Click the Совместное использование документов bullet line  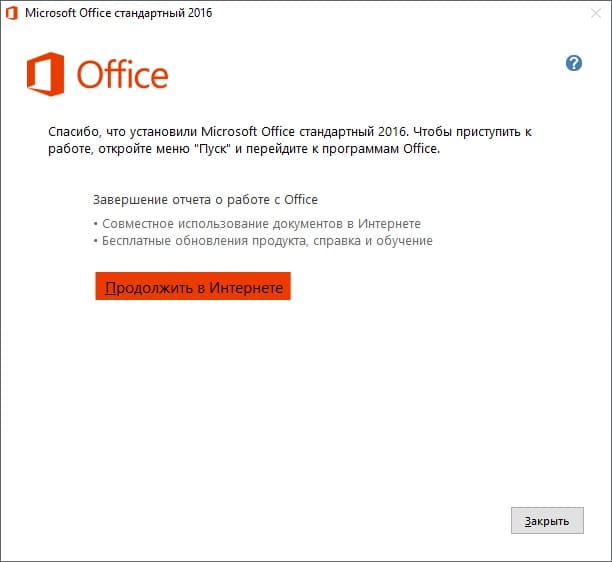pos(257,224)
